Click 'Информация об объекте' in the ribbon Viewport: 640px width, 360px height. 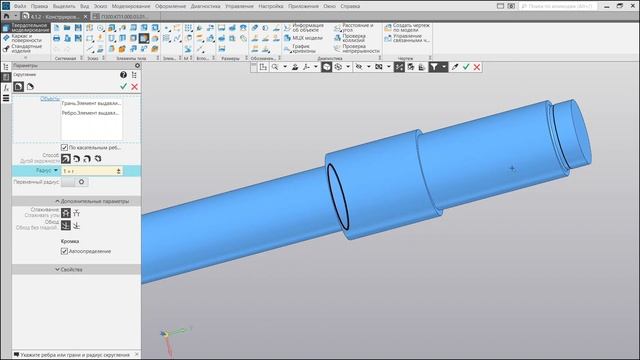[303, 28]
